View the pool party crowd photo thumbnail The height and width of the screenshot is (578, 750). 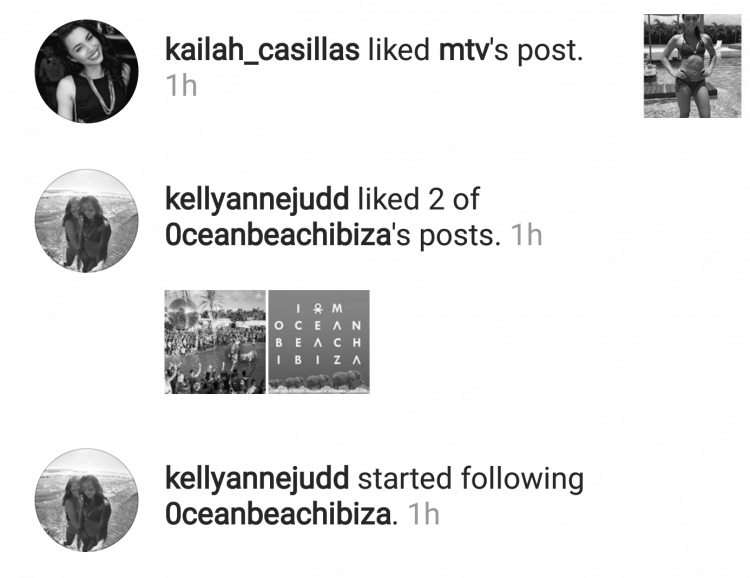[215, 342]
